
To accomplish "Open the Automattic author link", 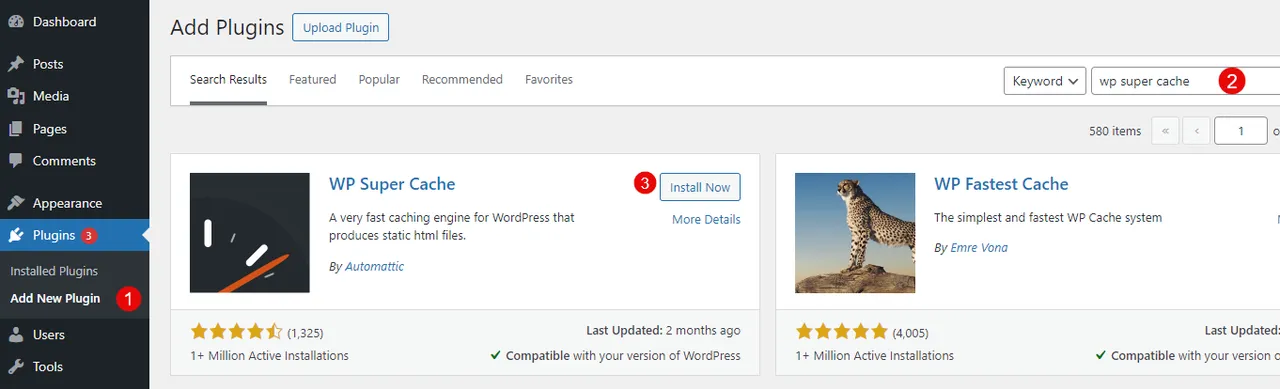I will (x=374, y=267).
